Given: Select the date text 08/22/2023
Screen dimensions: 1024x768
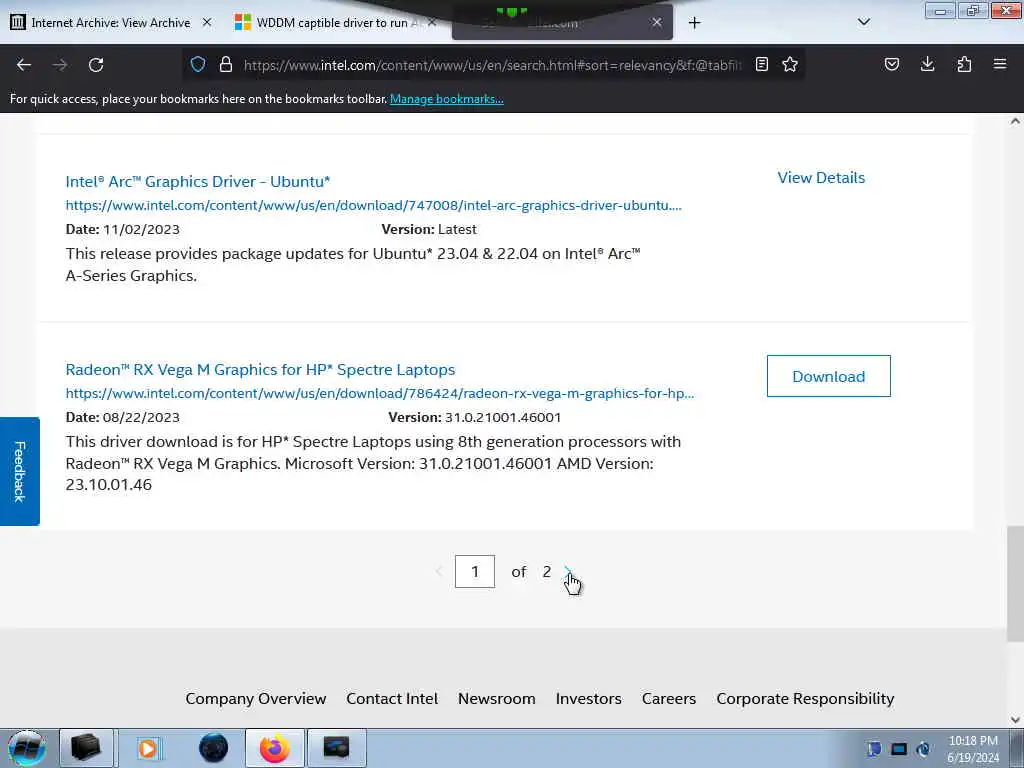Looking at the screenshot, I should [x=141, y=417].
